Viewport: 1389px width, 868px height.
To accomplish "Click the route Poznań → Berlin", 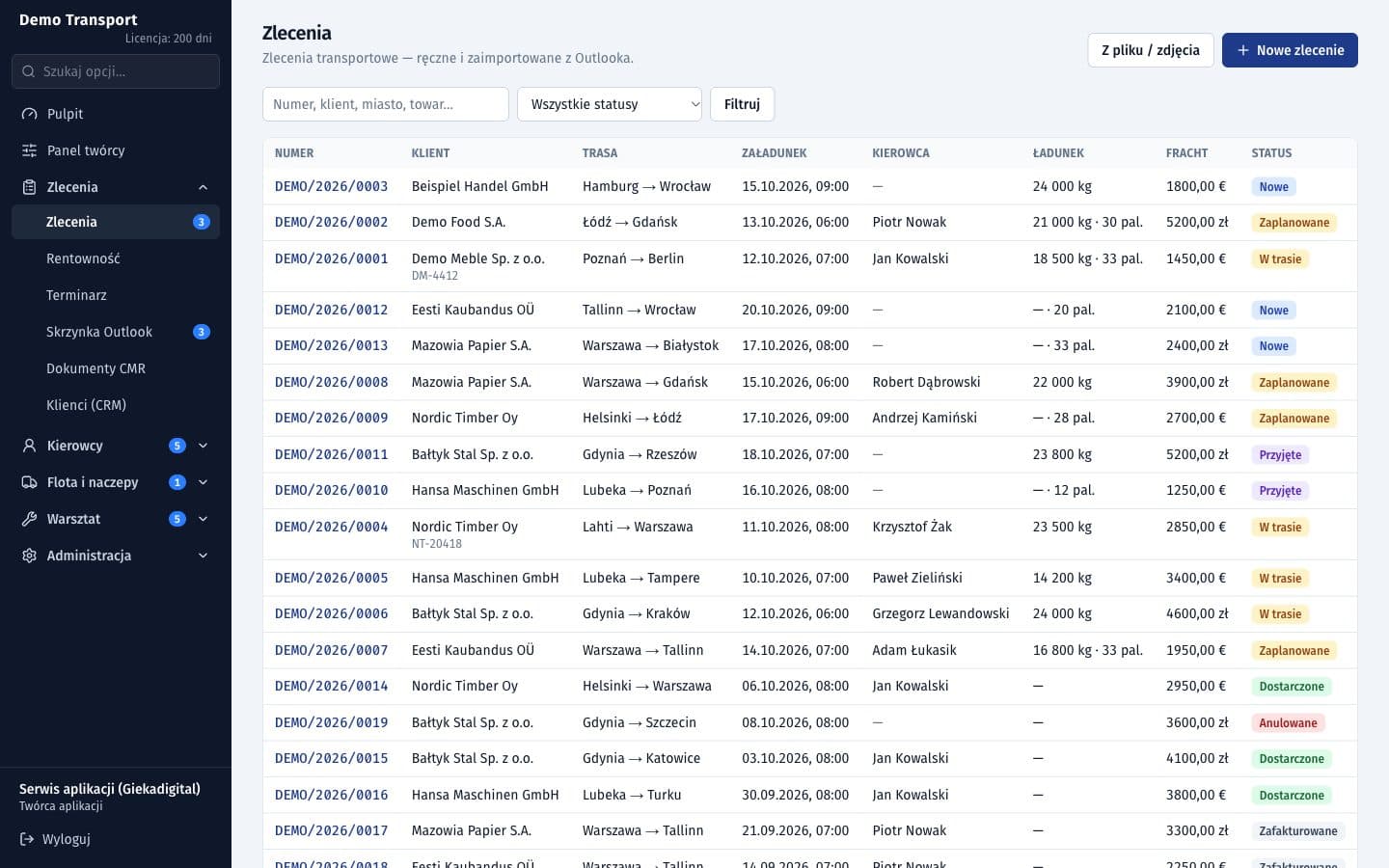I will click(633, 258).
